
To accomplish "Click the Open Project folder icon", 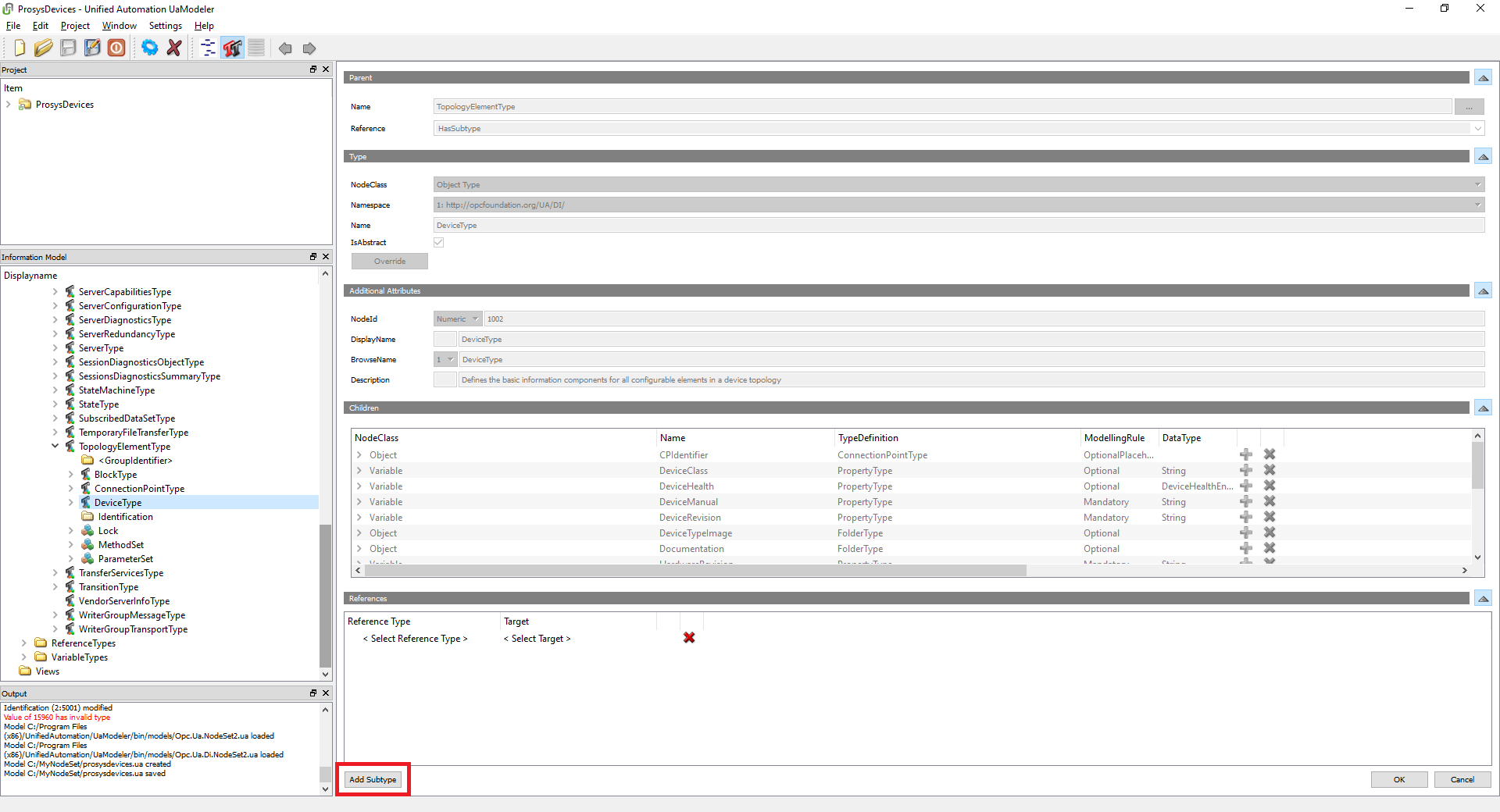I will point(44,48).
